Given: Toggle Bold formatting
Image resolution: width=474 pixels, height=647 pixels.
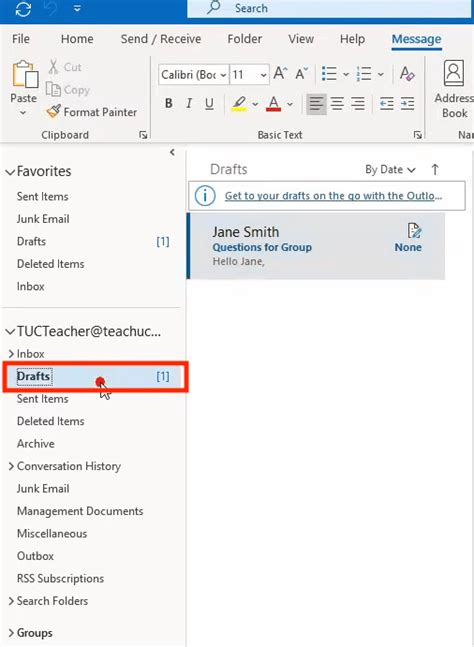Looking at the screenshot, I should (168, 103).
